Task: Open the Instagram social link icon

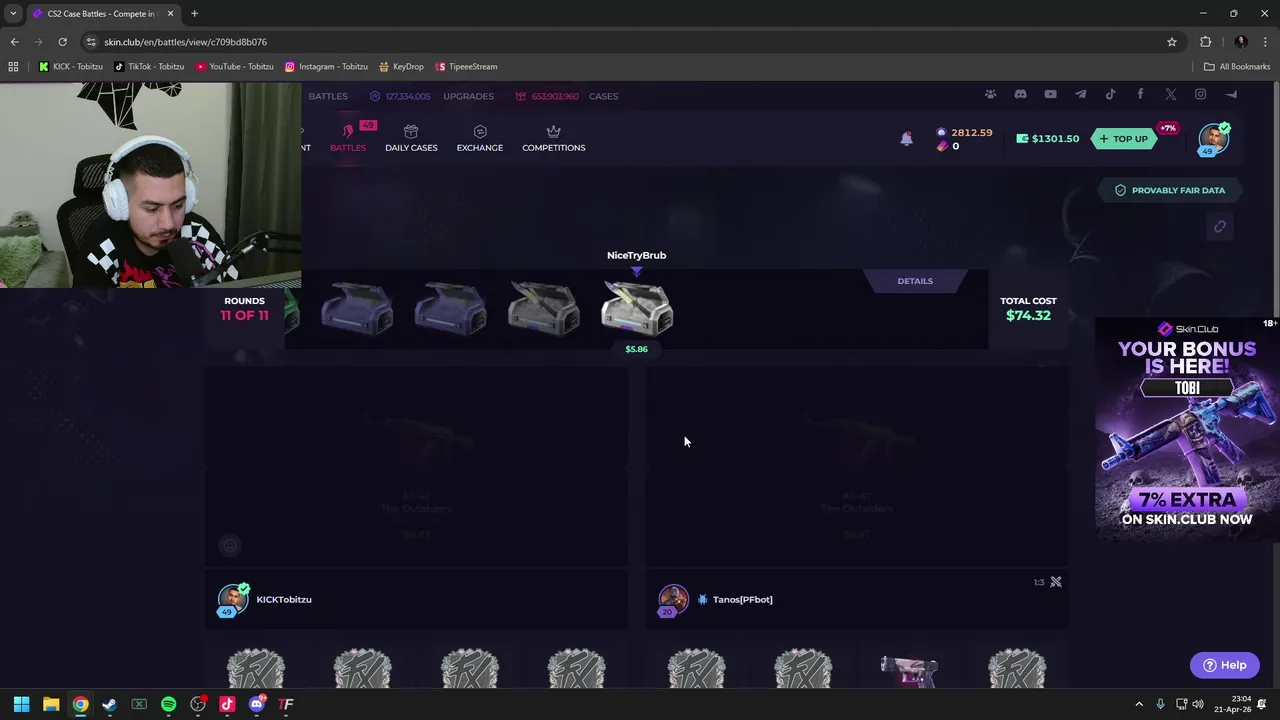Action: coord(1200,94)
